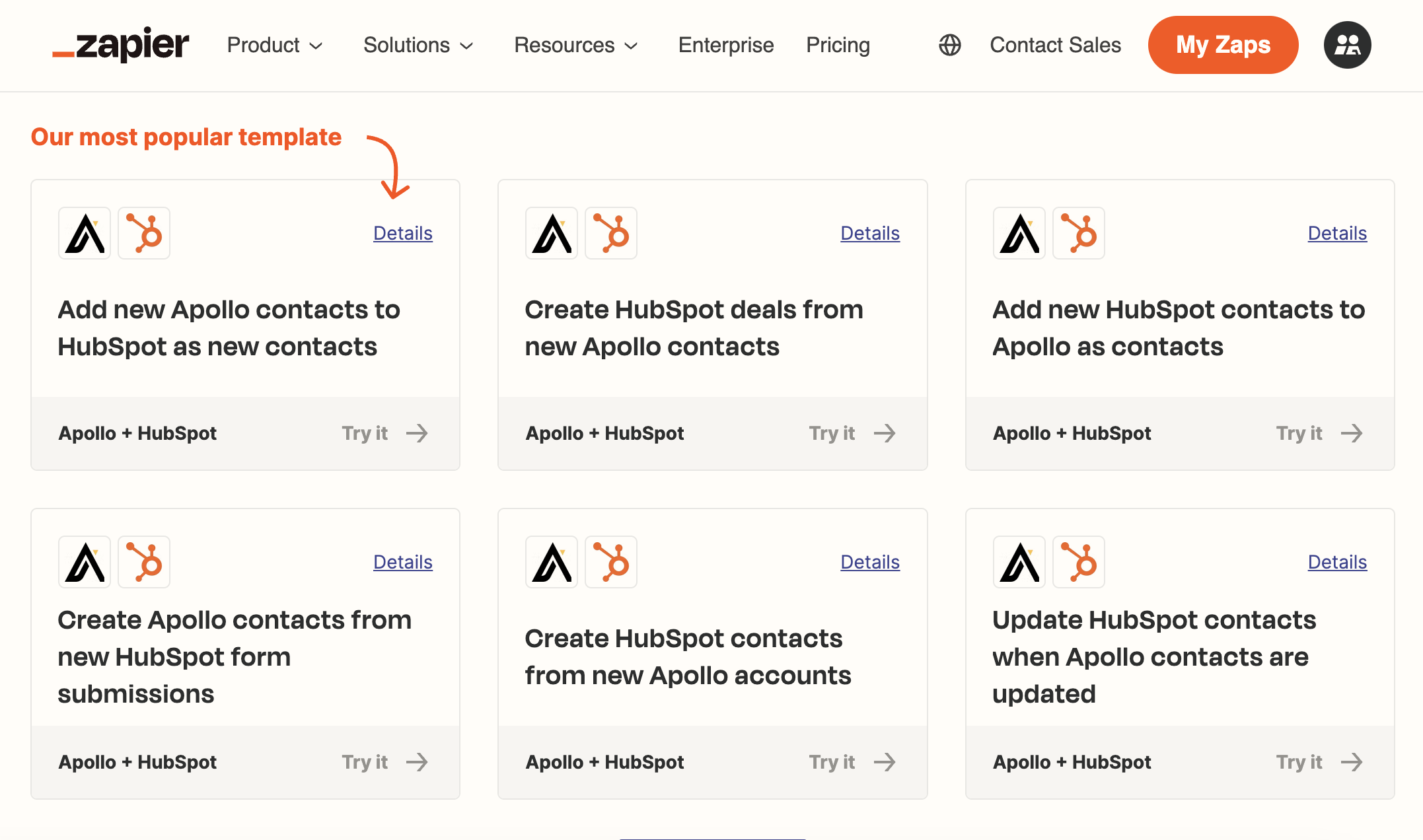Click 'Apollo + HubSpot' label under 'from new Apollo accounts'
Image resolution: width=1423 pixels, height=840 pixels.
coord(604,762)
